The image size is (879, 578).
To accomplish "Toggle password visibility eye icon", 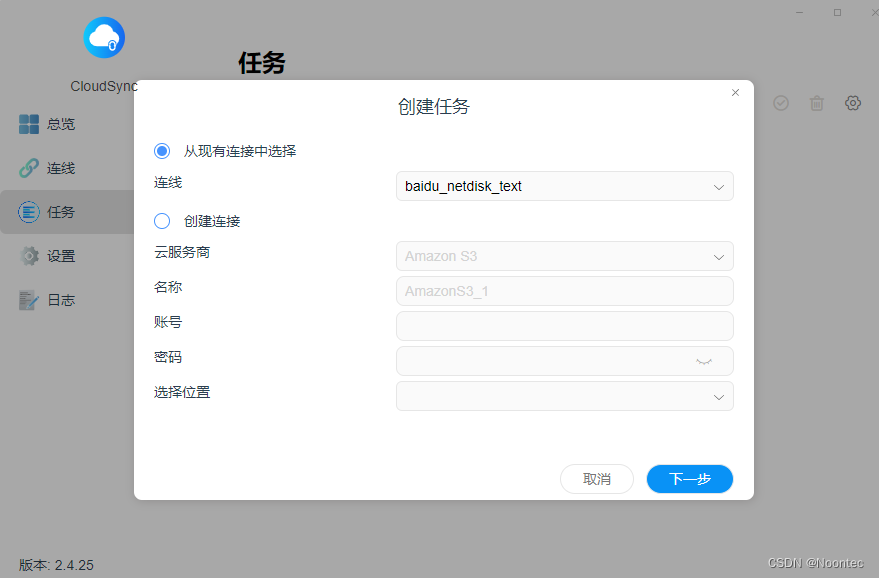I will [x=704, y=361].
